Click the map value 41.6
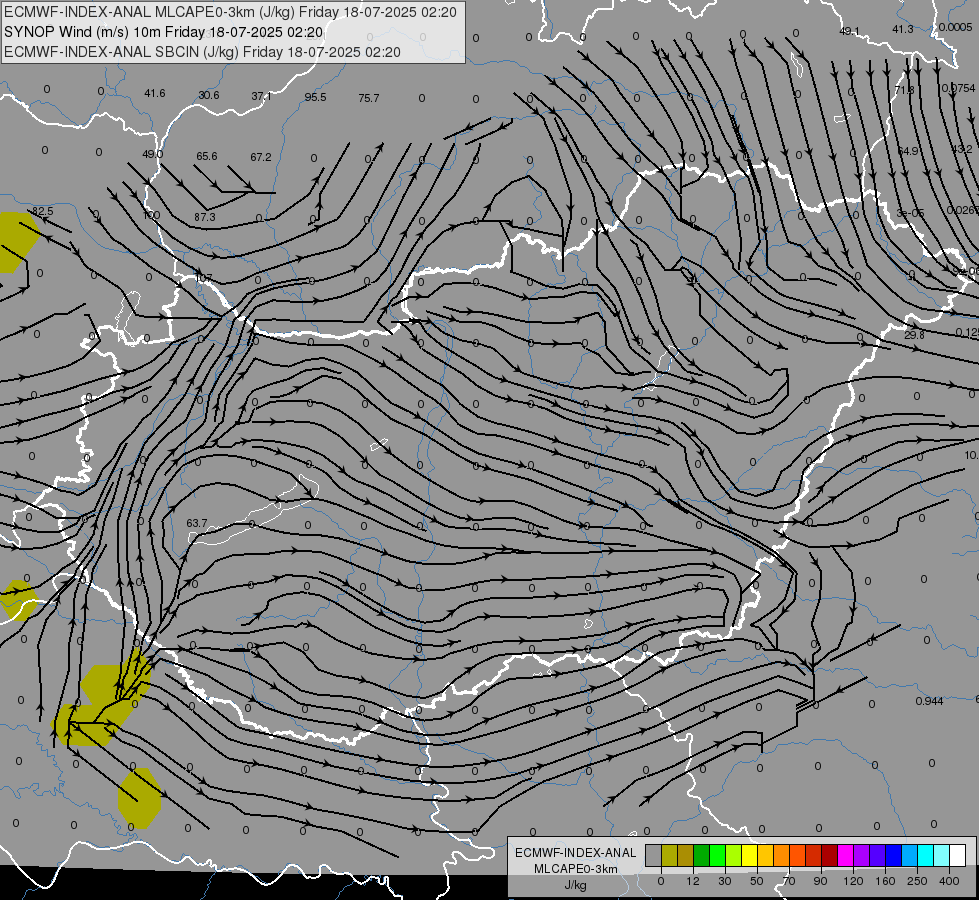The height and width of the screenshot is (900, 979). click(x=155, y=93)
